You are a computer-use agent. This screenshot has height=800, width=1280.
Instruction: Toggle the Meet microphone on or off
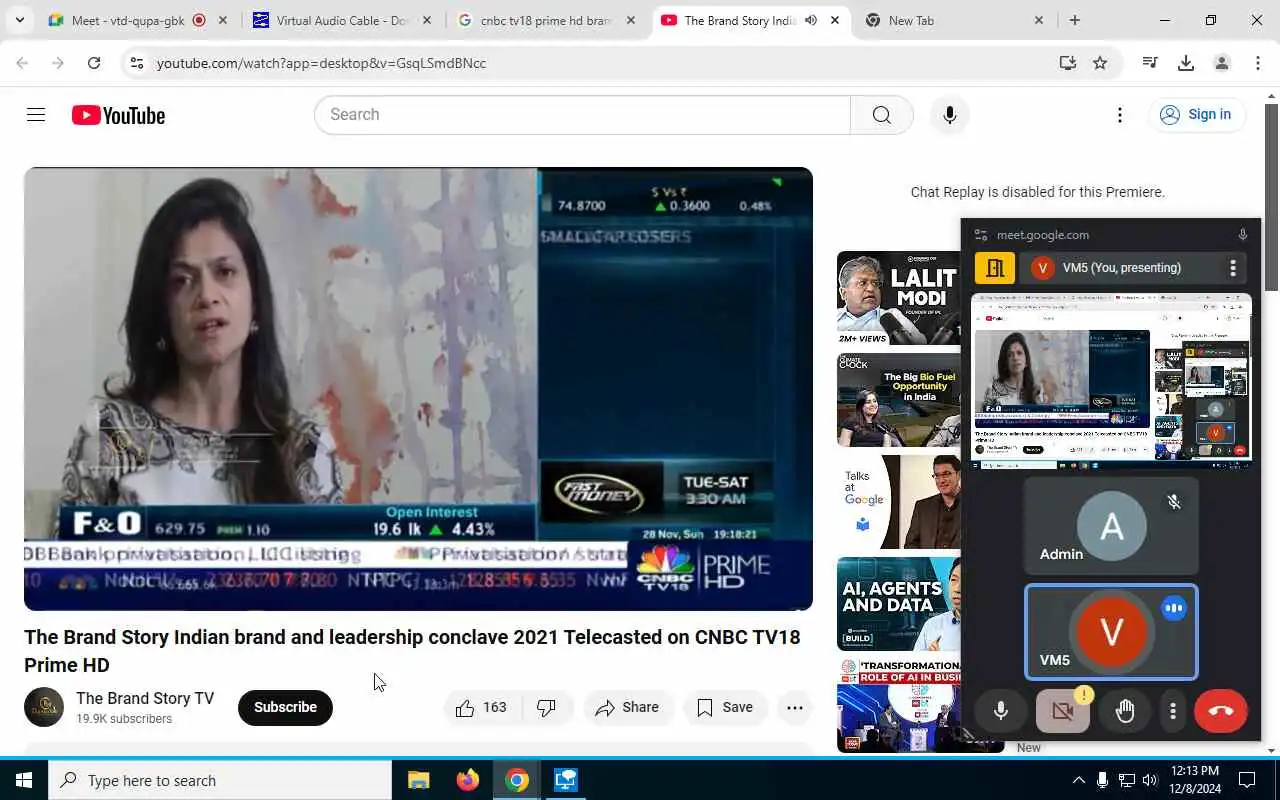(1000, 711)
